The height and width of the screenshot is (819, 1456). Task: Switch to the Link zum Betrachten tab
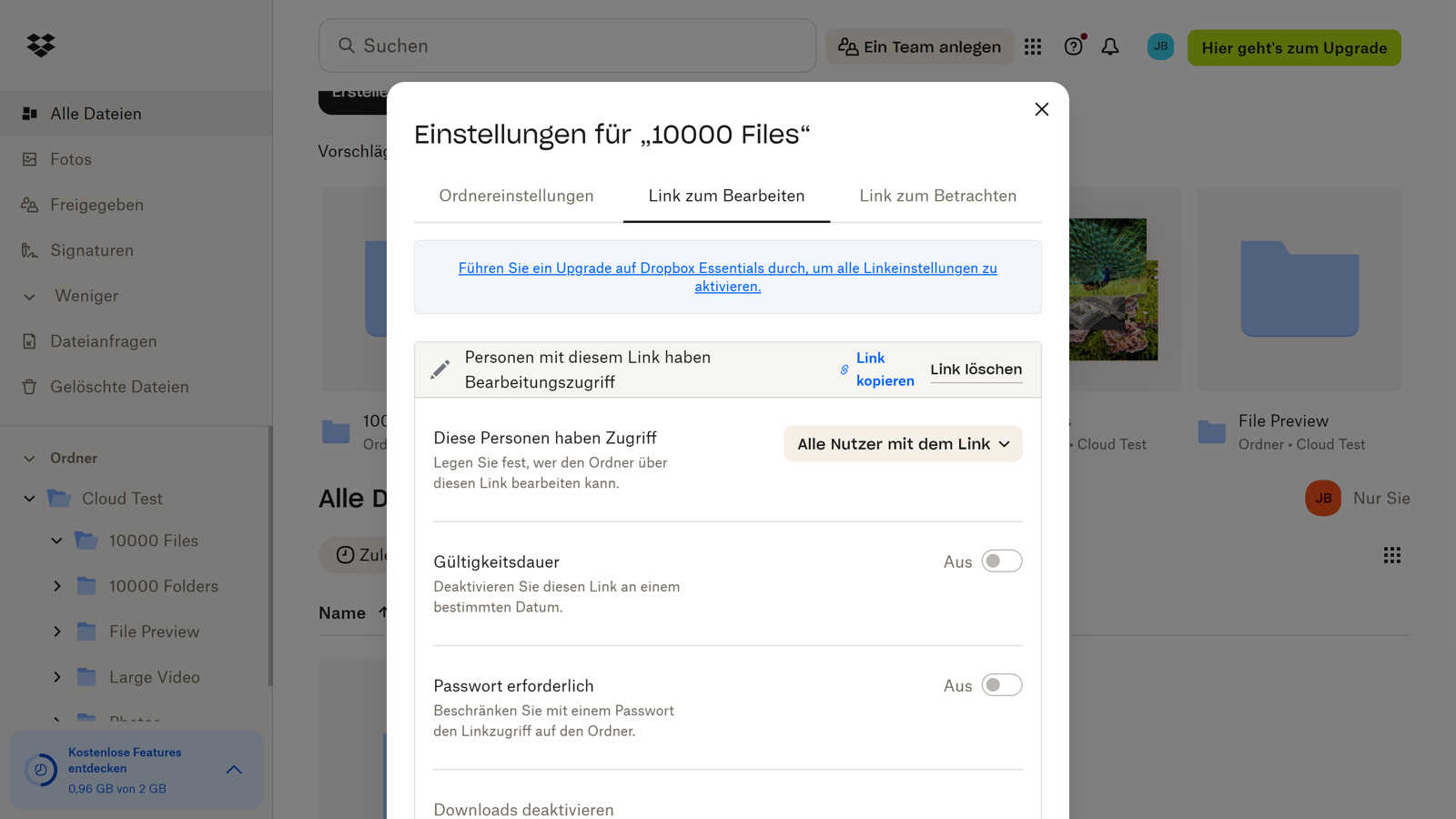[937, 195]
